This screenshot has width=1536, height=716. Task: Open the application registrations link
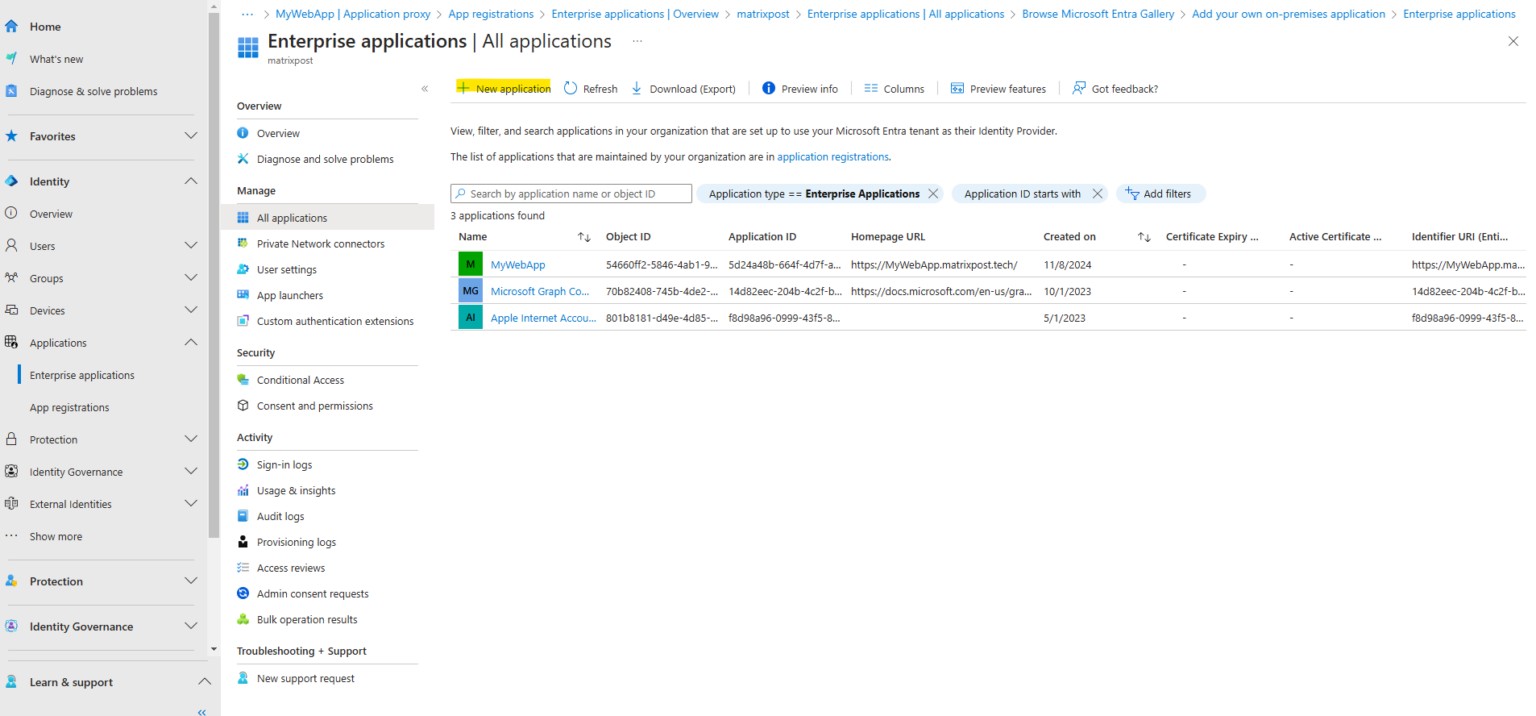(832, 156)
